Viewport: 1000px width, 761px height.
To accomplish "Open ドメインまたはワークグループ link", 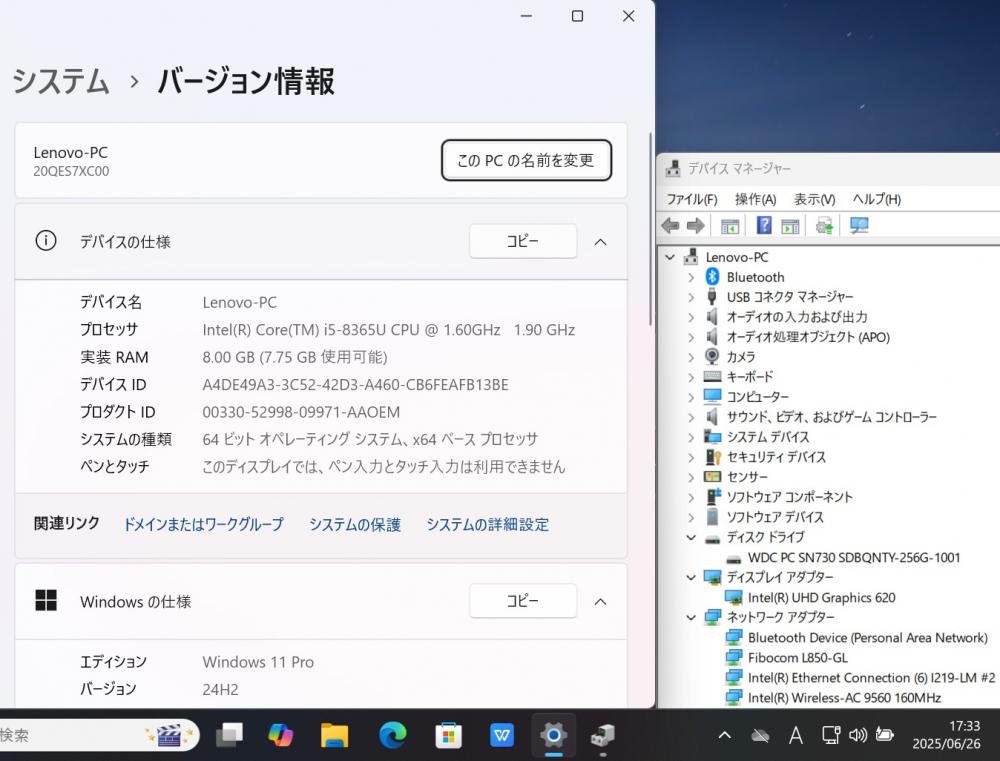I will pyautogui.click(x=203, y=524).
